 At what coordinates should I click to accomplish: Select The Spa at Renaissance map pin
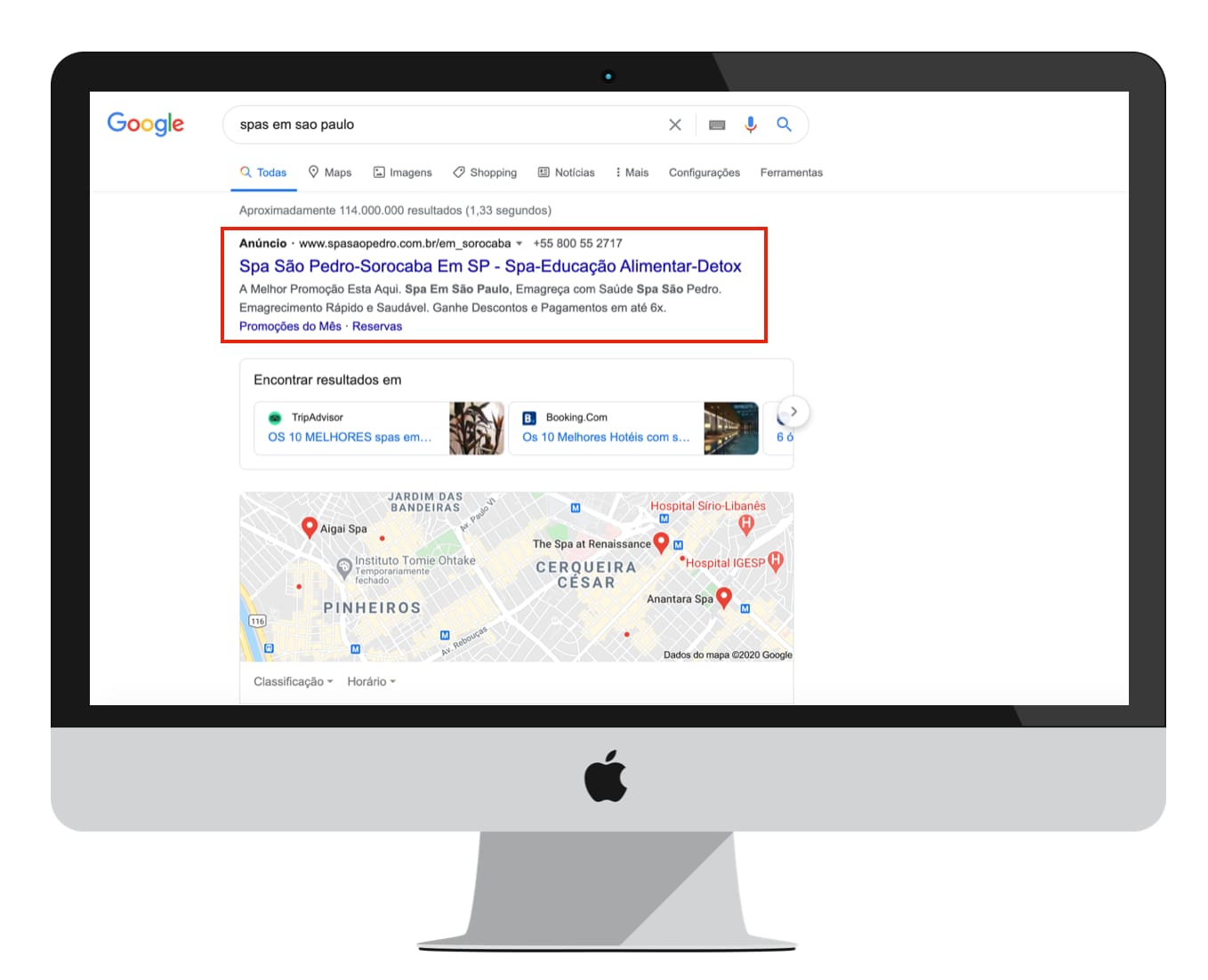tap(661, 542)
